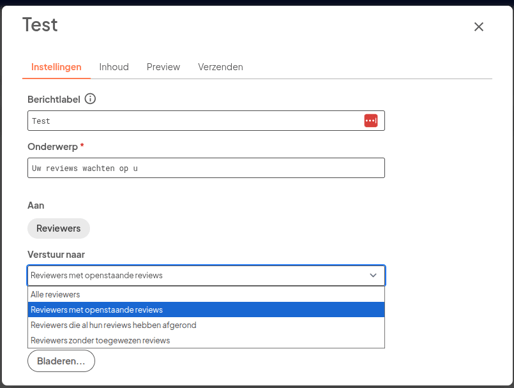
Task: Choose 'Reviewers met openstaande reviews' in list
Action: coord(206,310)
